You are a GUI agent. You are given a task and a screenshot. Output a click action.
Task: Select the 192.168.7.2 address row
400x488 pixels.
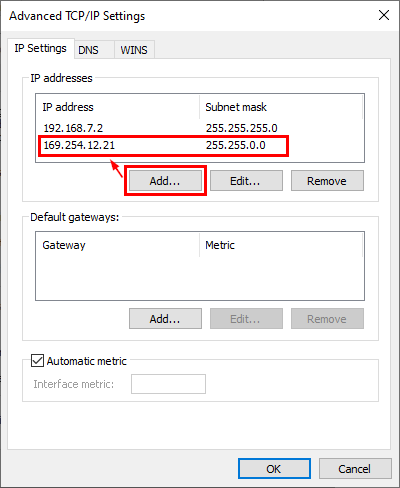(x=200, y=128)
